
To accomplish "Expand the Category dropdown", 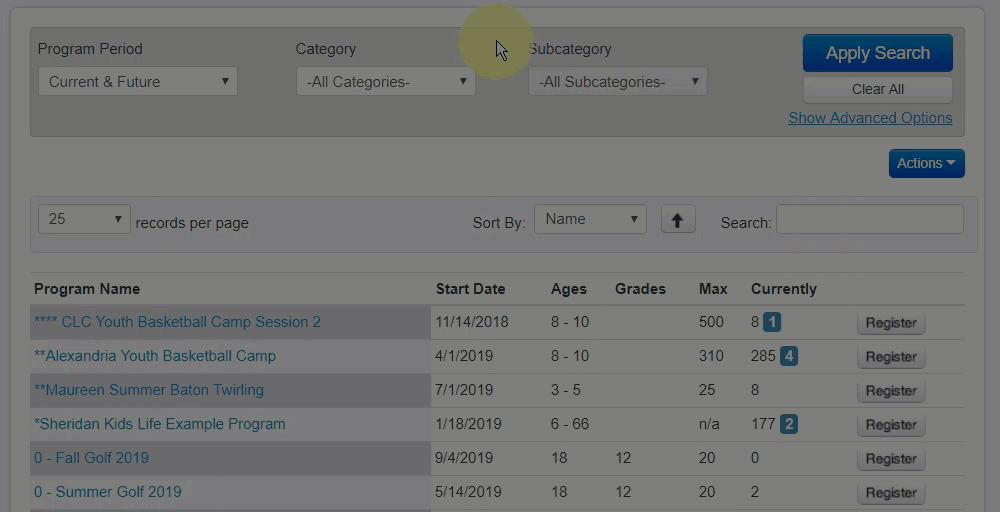I will click(386, 82).
